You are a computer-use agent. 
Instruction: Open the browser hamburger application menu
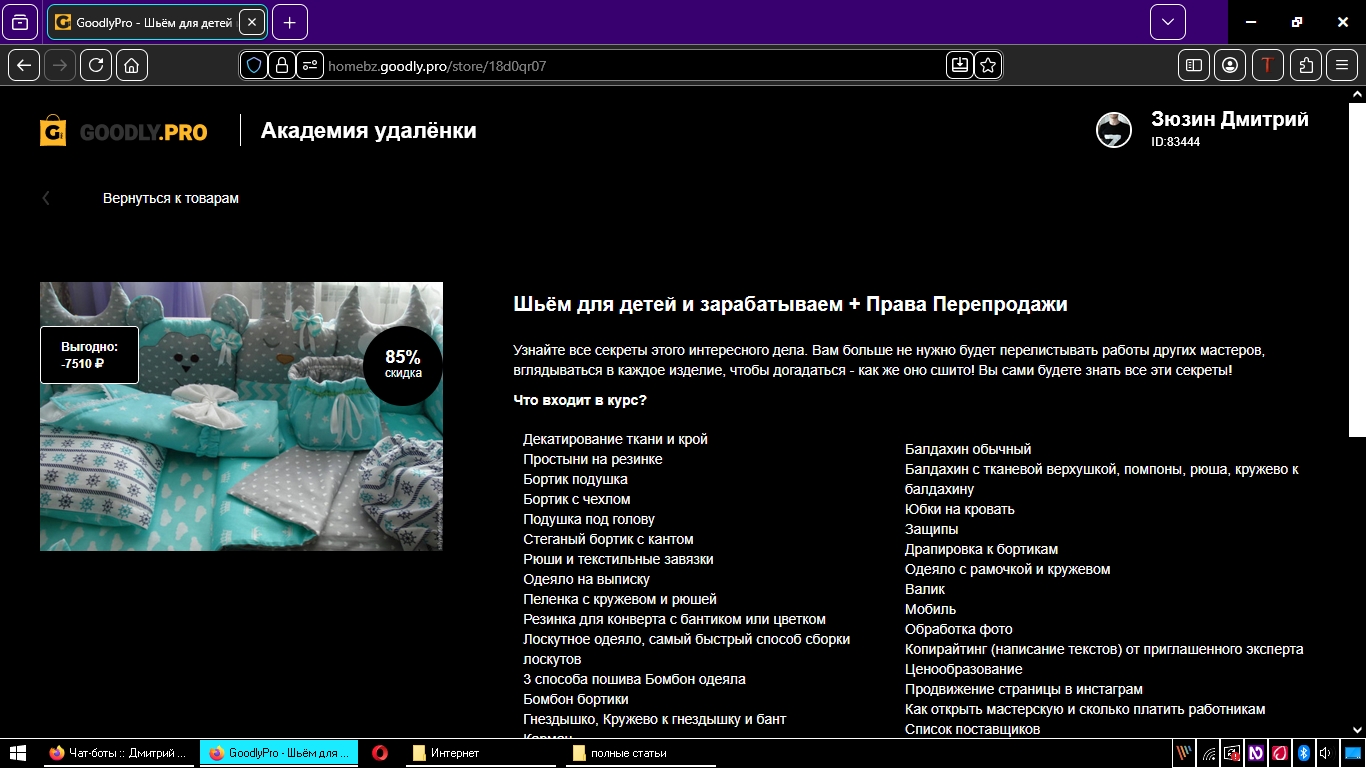pyautogui.click(x=1342, y=65)
